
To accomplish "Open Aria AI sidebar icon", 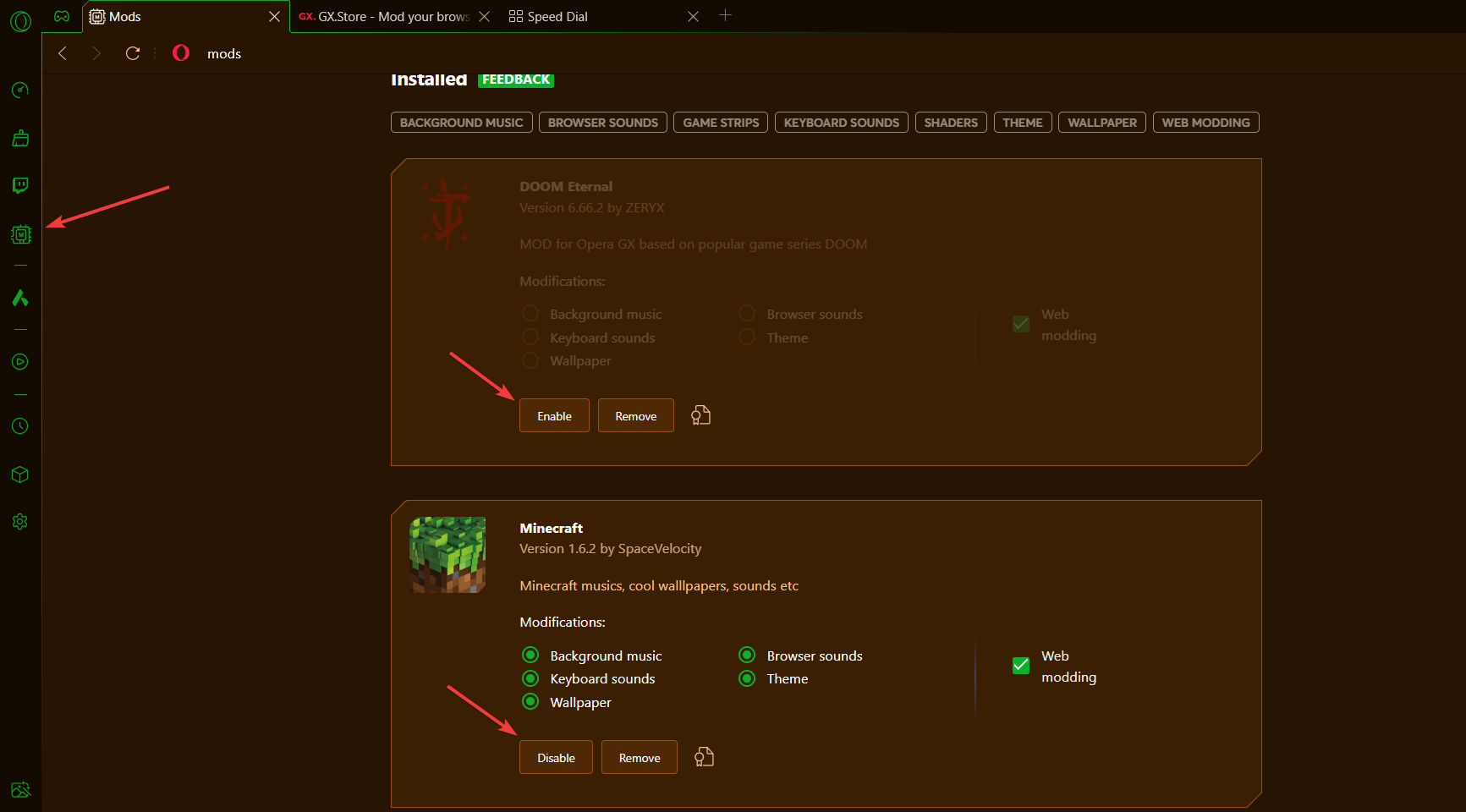I will [x=20, y=298].
